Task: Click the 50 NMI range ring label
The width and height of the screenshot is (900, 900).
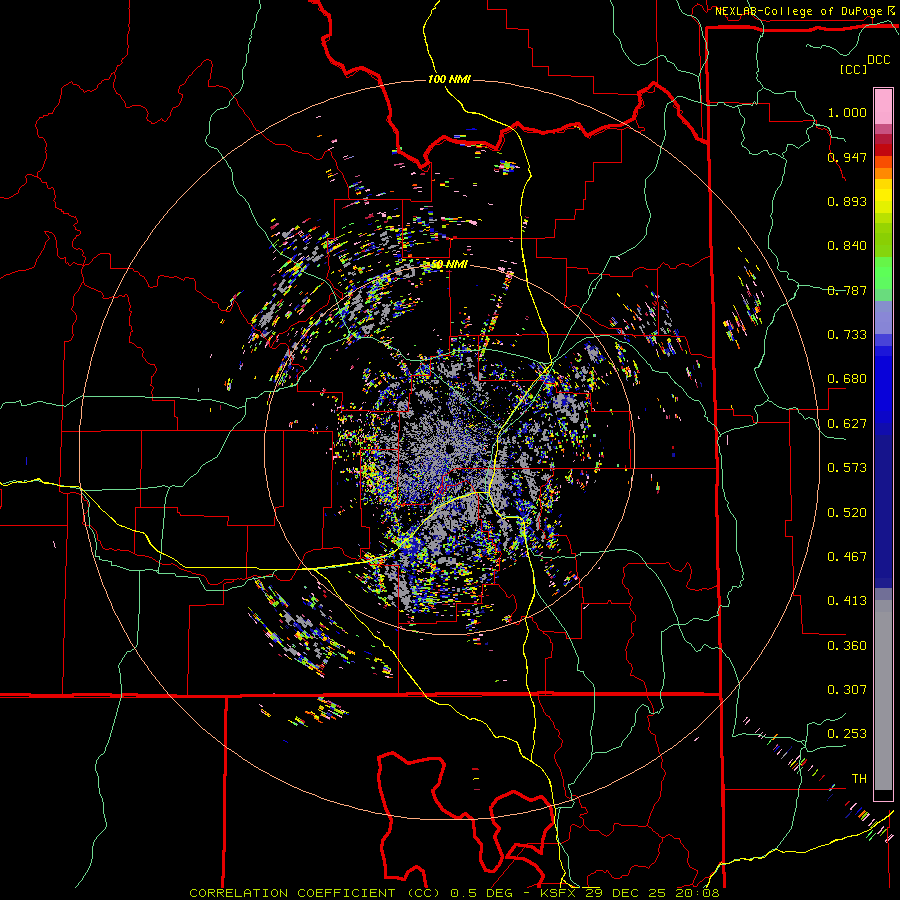Action: [449, 265]
